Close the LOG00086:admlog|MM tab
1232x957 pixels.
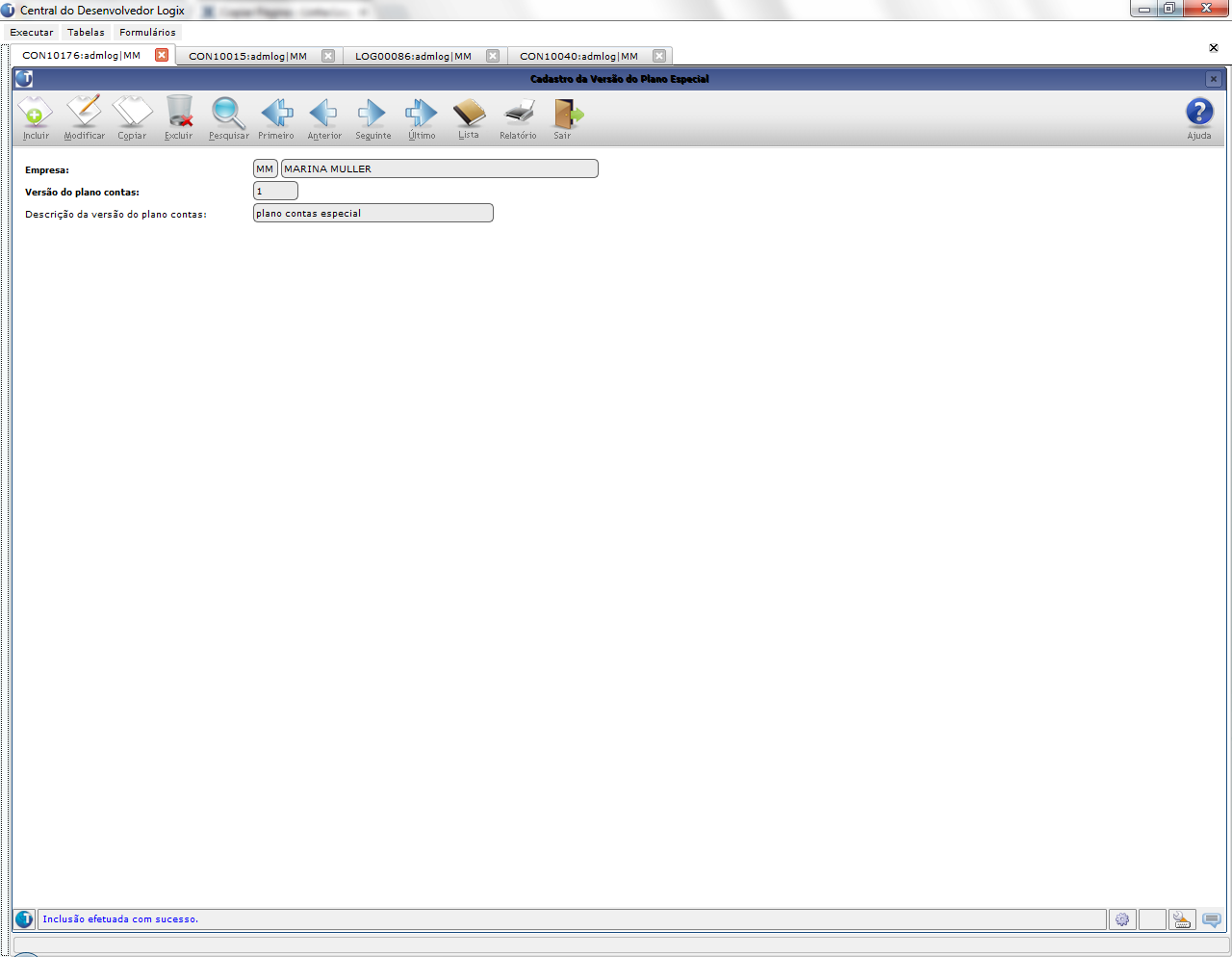(x=493, y=56)
